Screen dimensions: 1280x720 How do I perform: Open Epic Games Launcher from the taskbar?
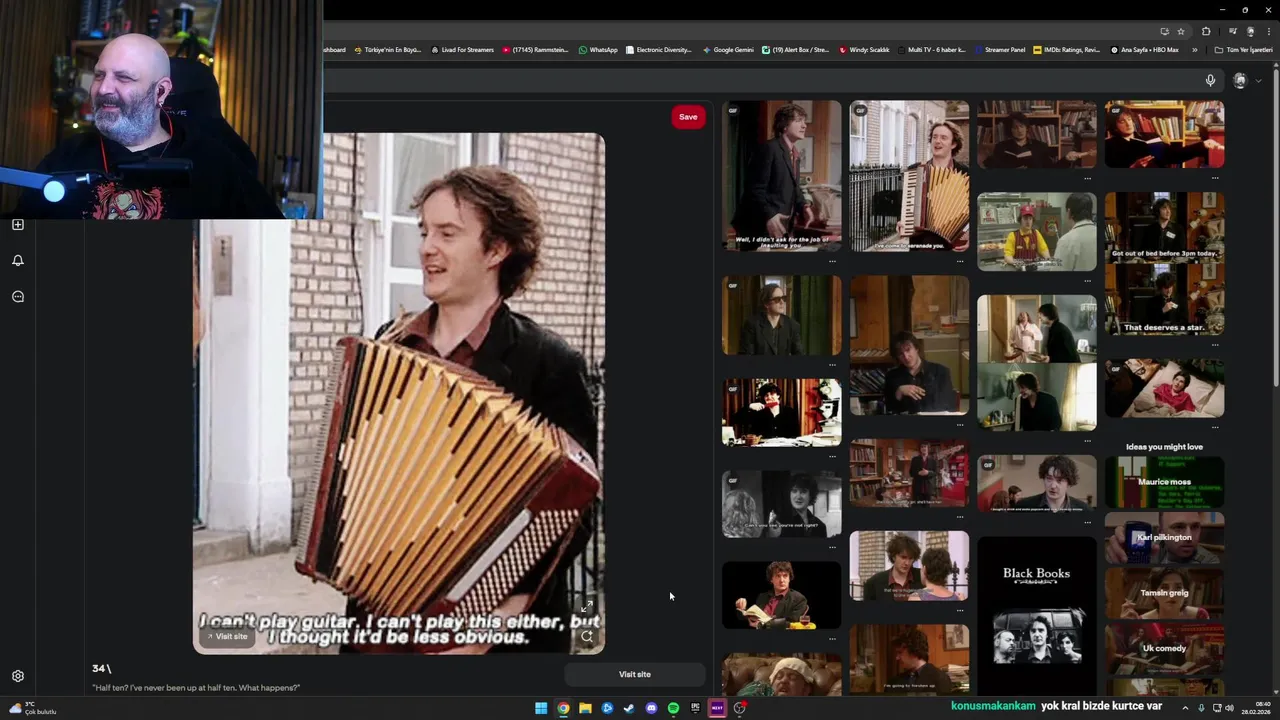pyautogui.click(x=695, y=708)
